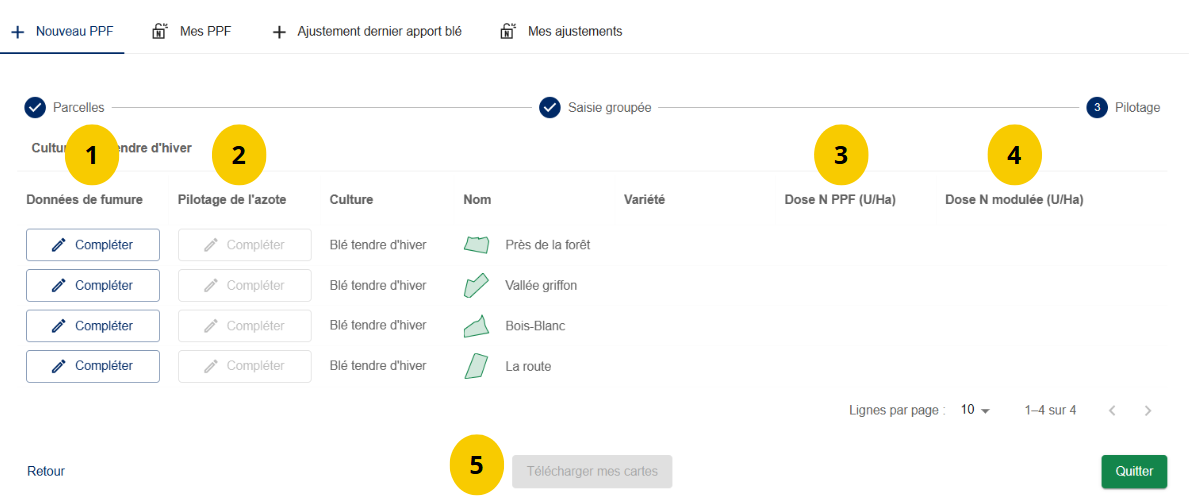Click the bag icon beside Mes ajustements
This screenshot has width=1204, height=502.
click(507, 31)
